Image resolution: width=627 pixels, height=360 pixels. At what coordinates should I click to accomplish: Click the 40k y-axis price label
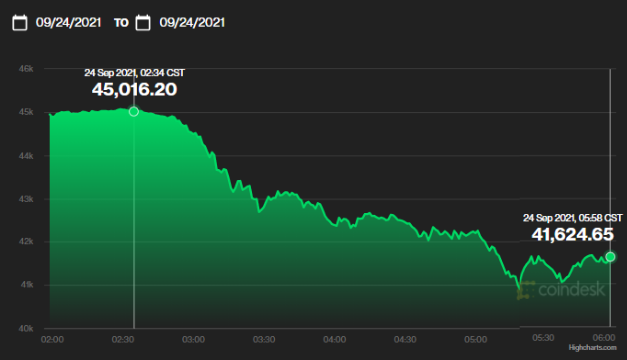coord(26,328)
